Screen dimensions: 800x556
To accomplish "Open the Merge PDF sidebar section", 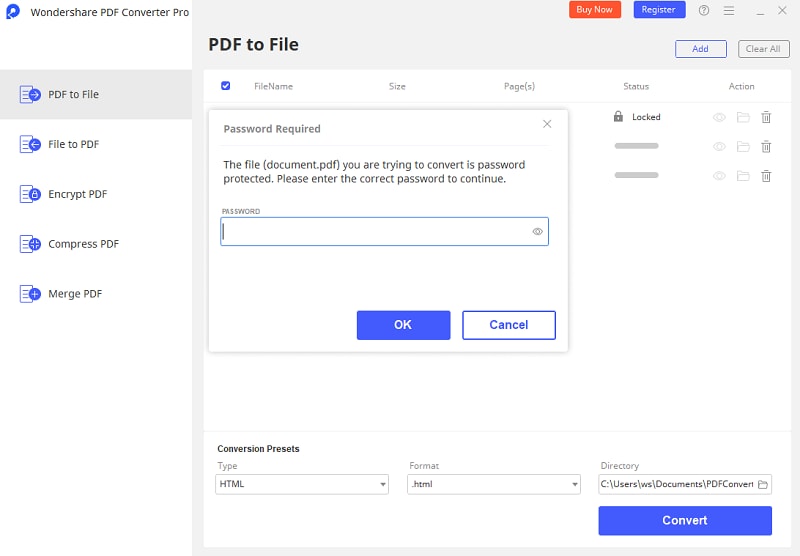I will pyautogui.click(x=75, y=294).
